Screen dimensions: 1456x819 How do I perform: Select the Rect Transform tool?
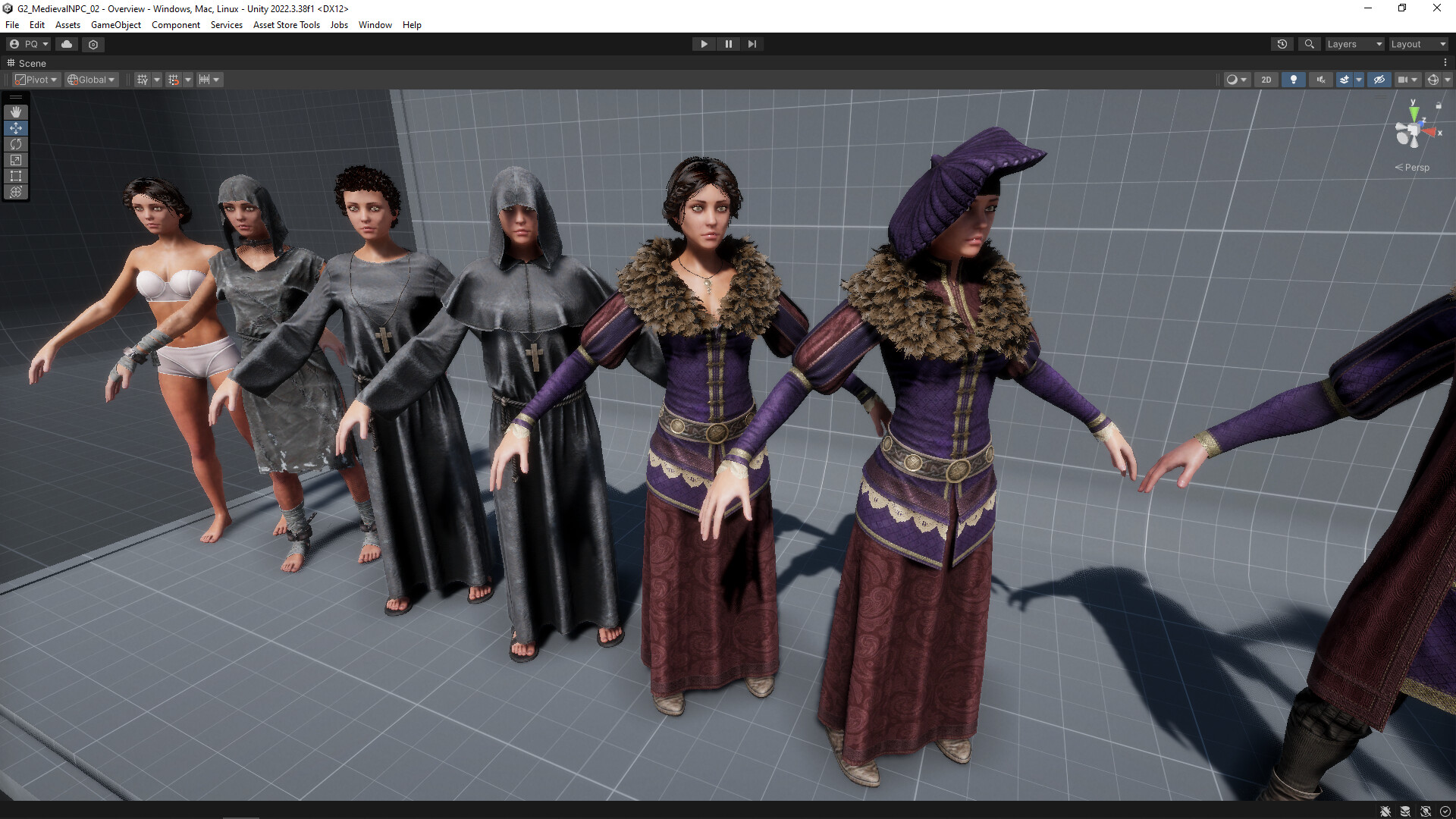coord(15,176)
